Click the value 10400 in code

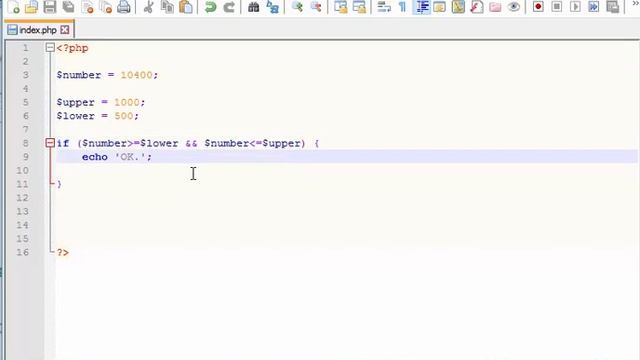click(136, 75)
